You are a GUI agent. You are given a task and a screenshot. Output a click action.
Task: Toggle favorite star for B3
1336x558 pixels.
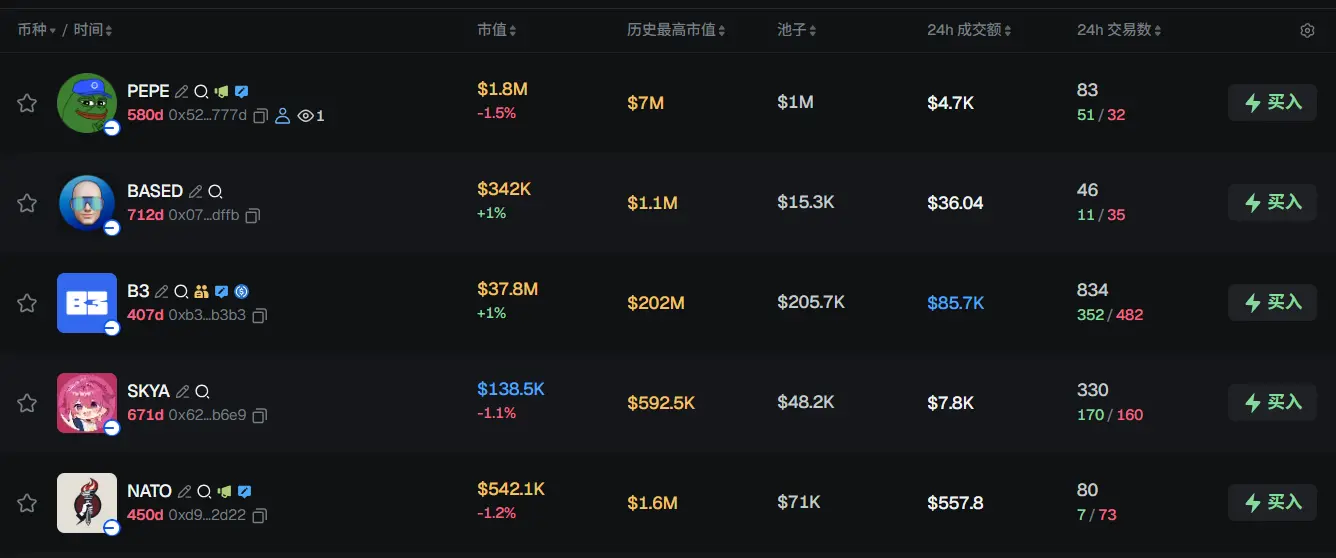(x=27, y=303)
